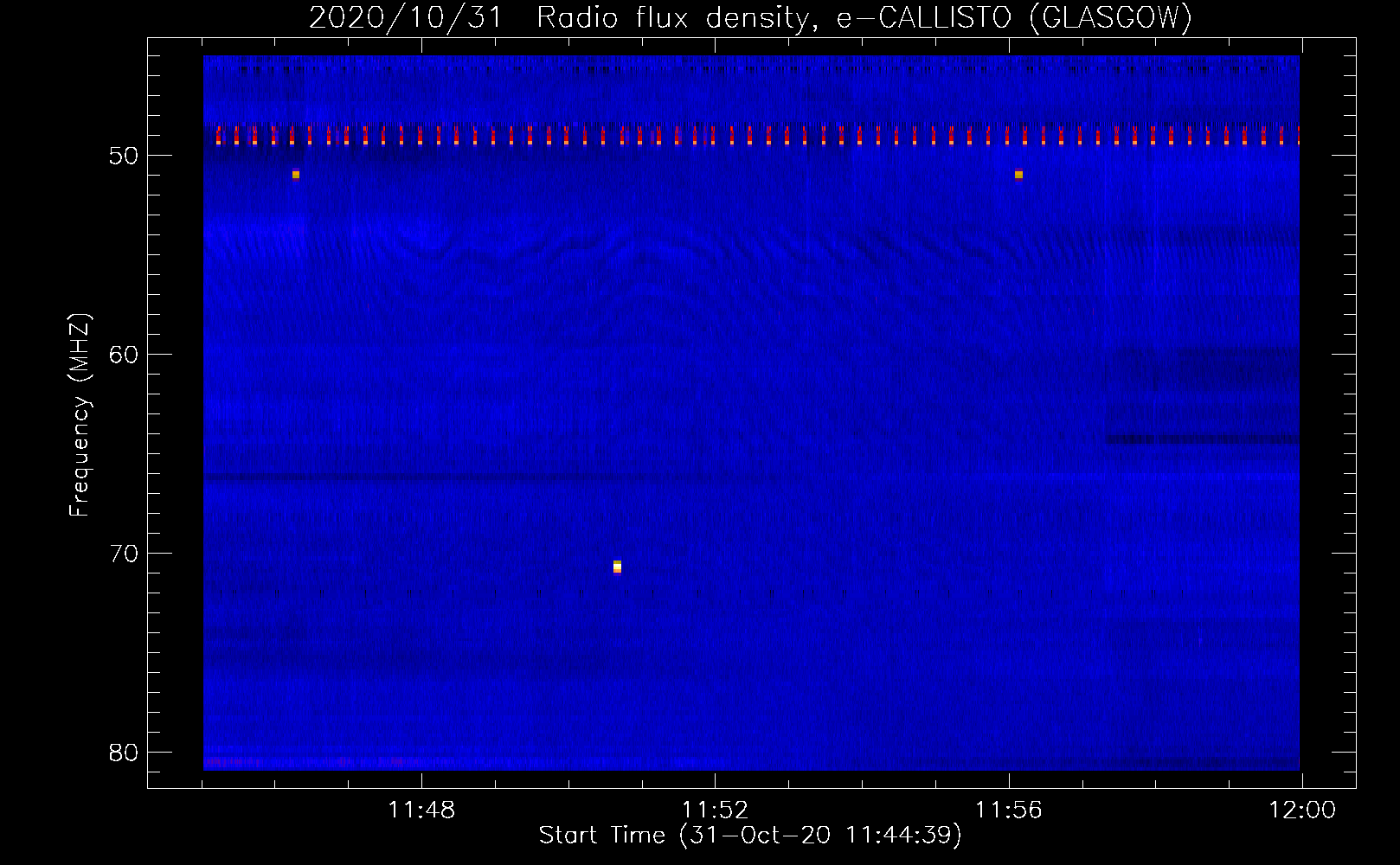This screenshot has width=1400, height=865.
Task: Click the 12:00 time tick label
Action: (1302, 811)
